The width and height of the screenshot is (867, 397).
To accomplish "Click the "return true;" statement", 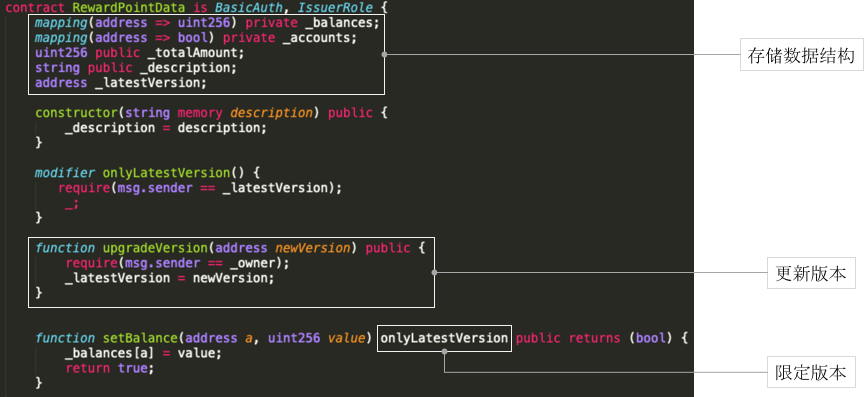I will click(109, 368).
